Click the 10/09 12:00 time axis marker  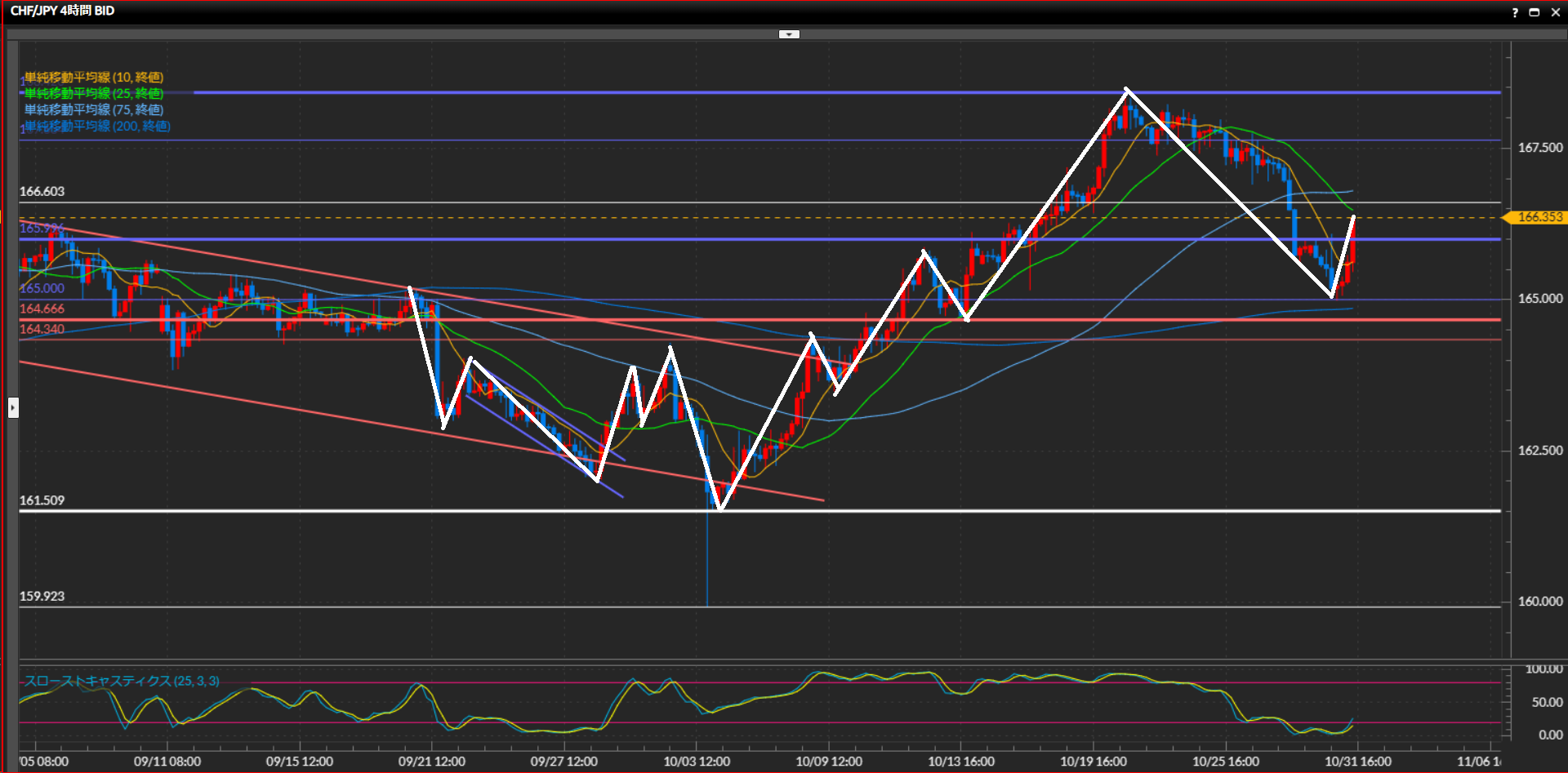coord(828,761)
